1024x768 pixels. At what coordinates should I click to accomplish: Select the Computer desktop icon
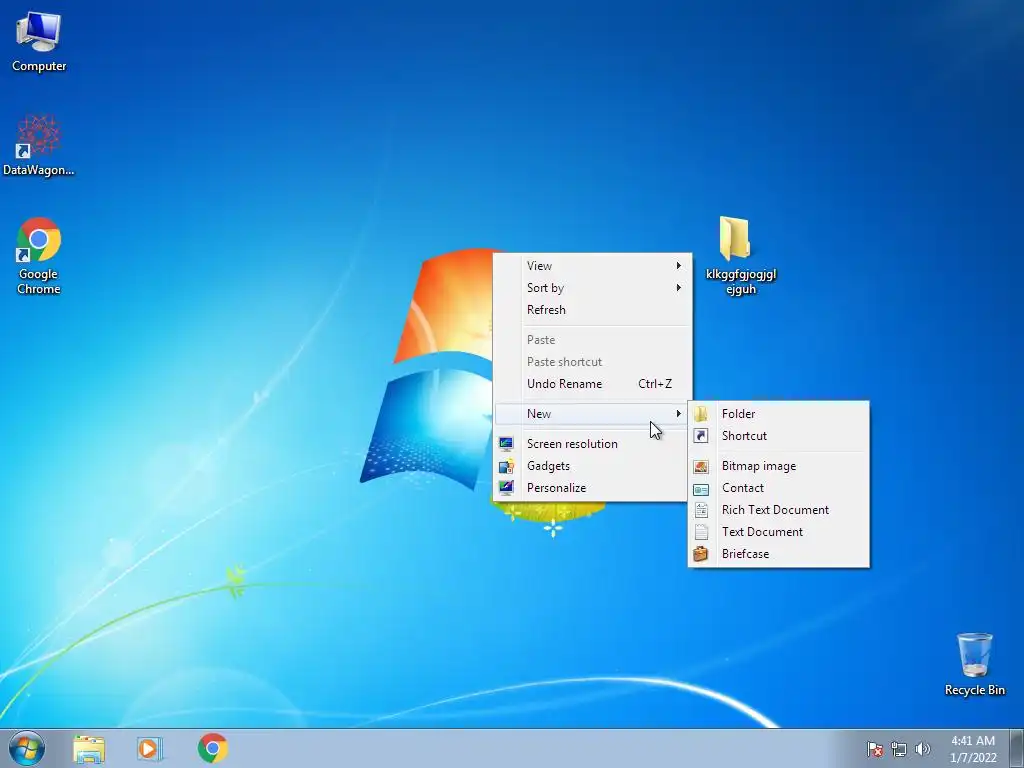[39, 40]
